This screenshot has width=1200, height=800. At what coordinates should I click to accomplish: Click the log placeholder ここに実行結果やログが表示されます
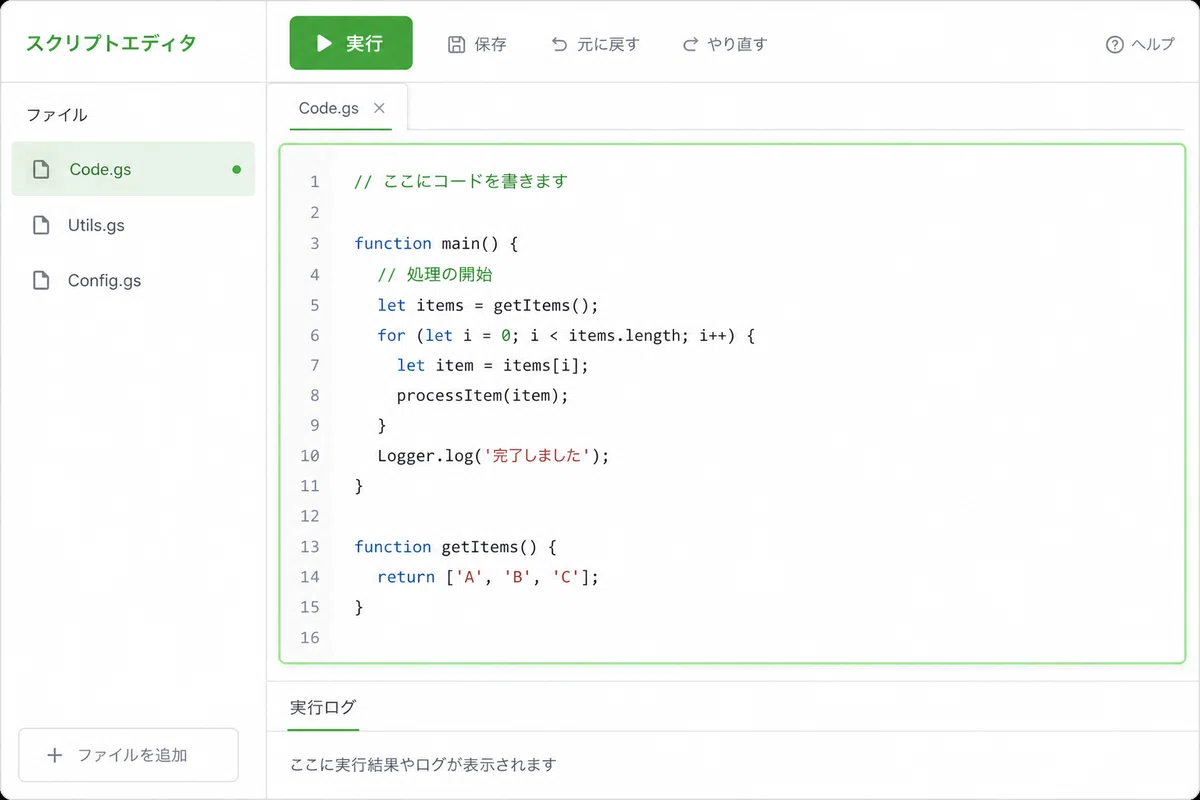(423, 765)
